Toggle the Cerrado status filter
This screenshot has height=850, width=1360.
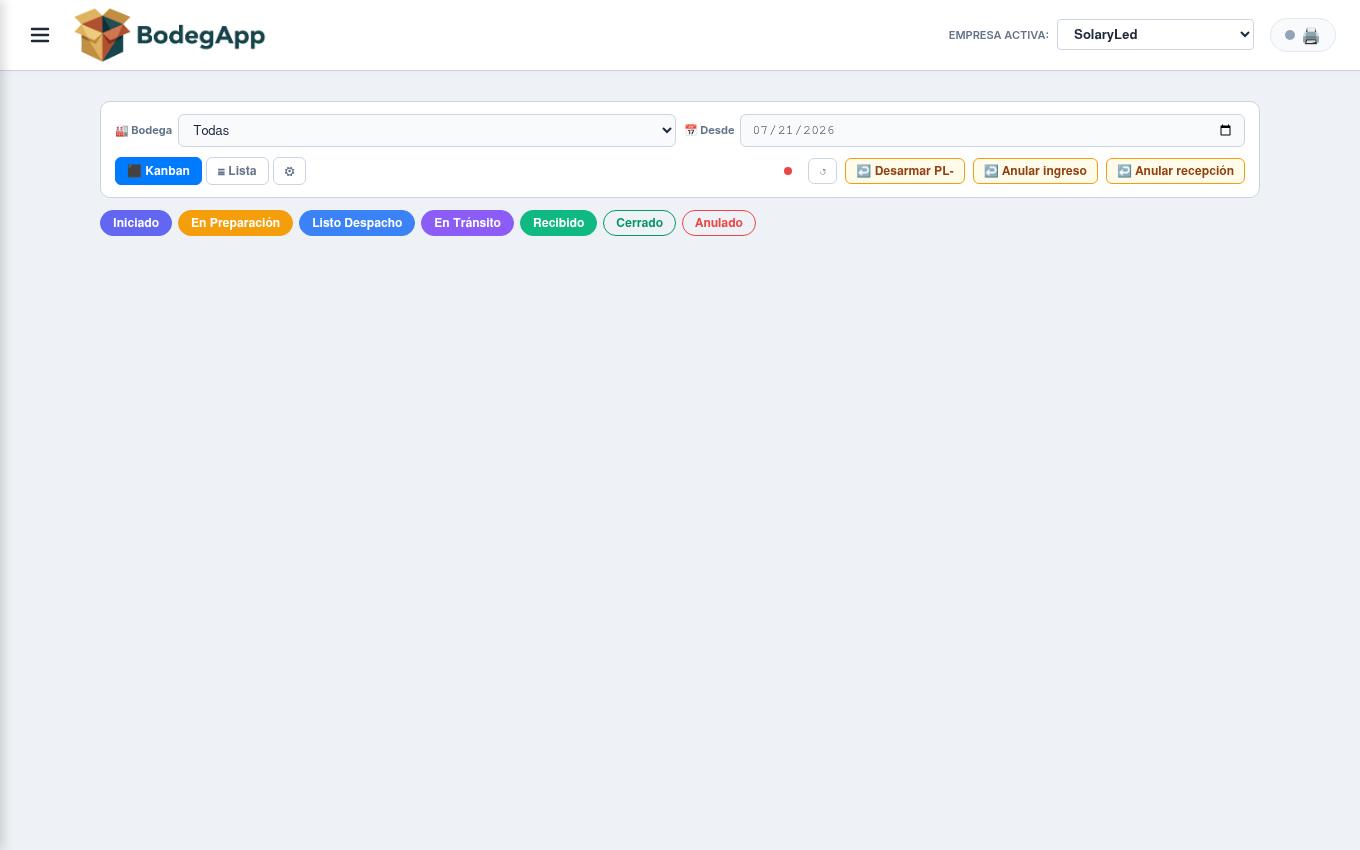[x=639, y=223]
